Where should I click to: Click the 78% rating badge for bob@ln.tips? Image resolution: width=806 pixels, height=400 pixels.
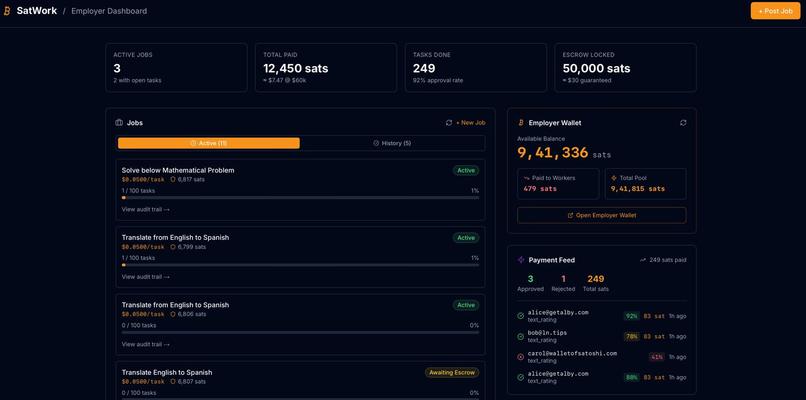pos(631,336)
